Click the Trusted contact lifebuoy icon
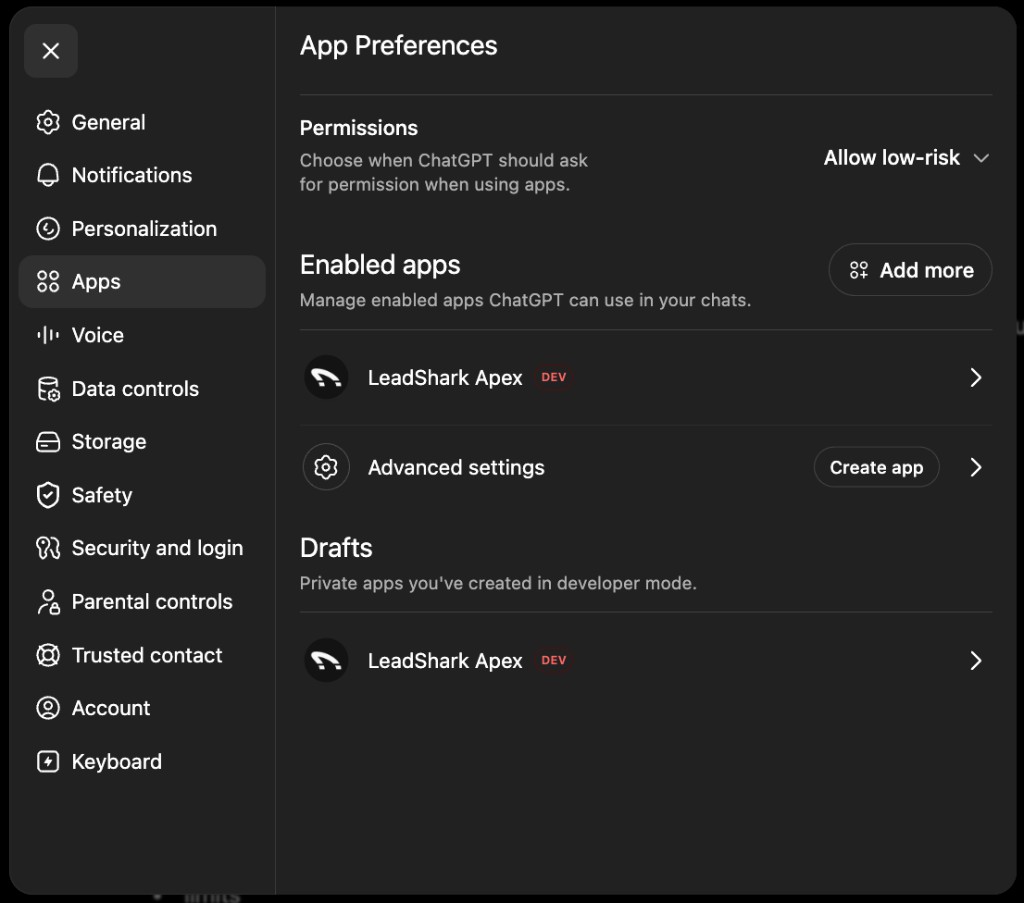 [48, 655]
